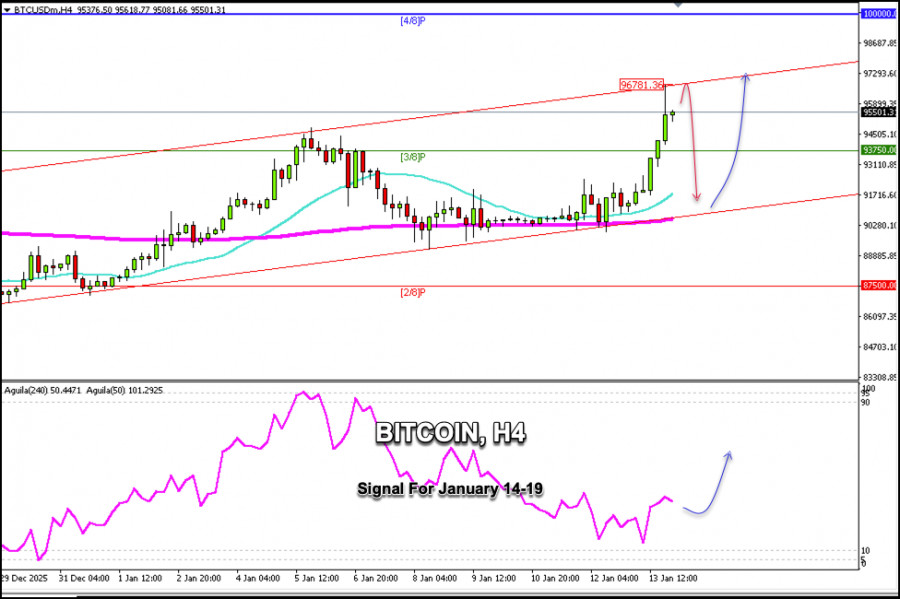Click the 93110.85 price axis value
This screenshot has width=900, height=599.
(880, 165)
